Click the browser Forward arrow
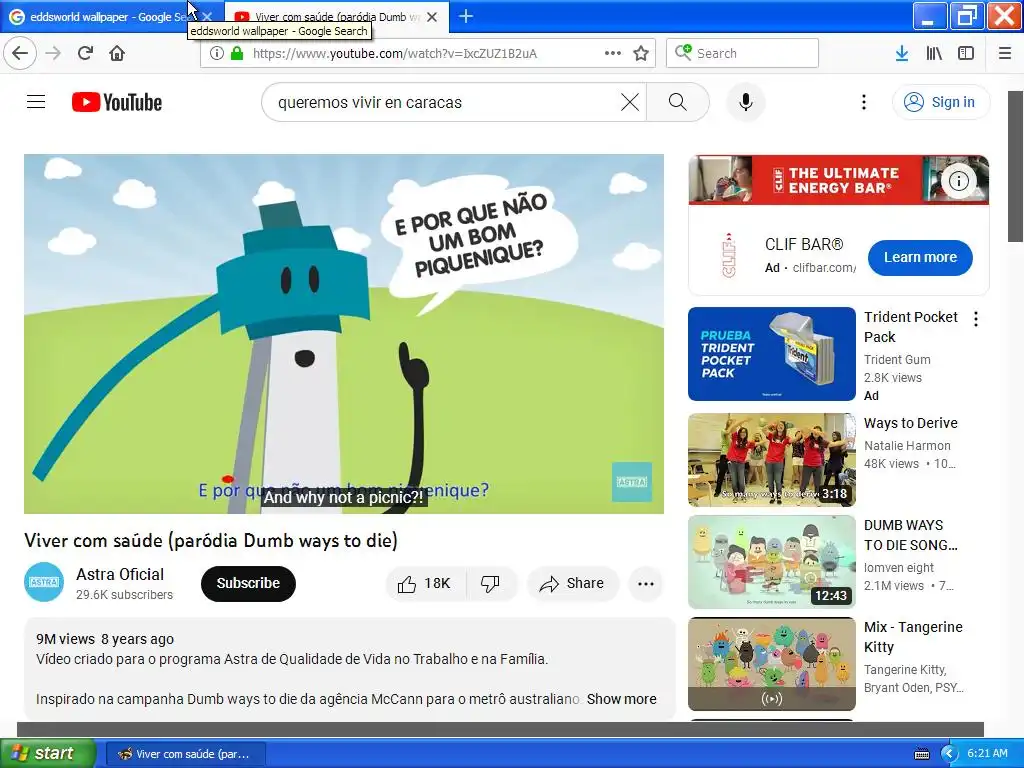1024x768 pixels. pyautogui.click(x=53, y=54)
